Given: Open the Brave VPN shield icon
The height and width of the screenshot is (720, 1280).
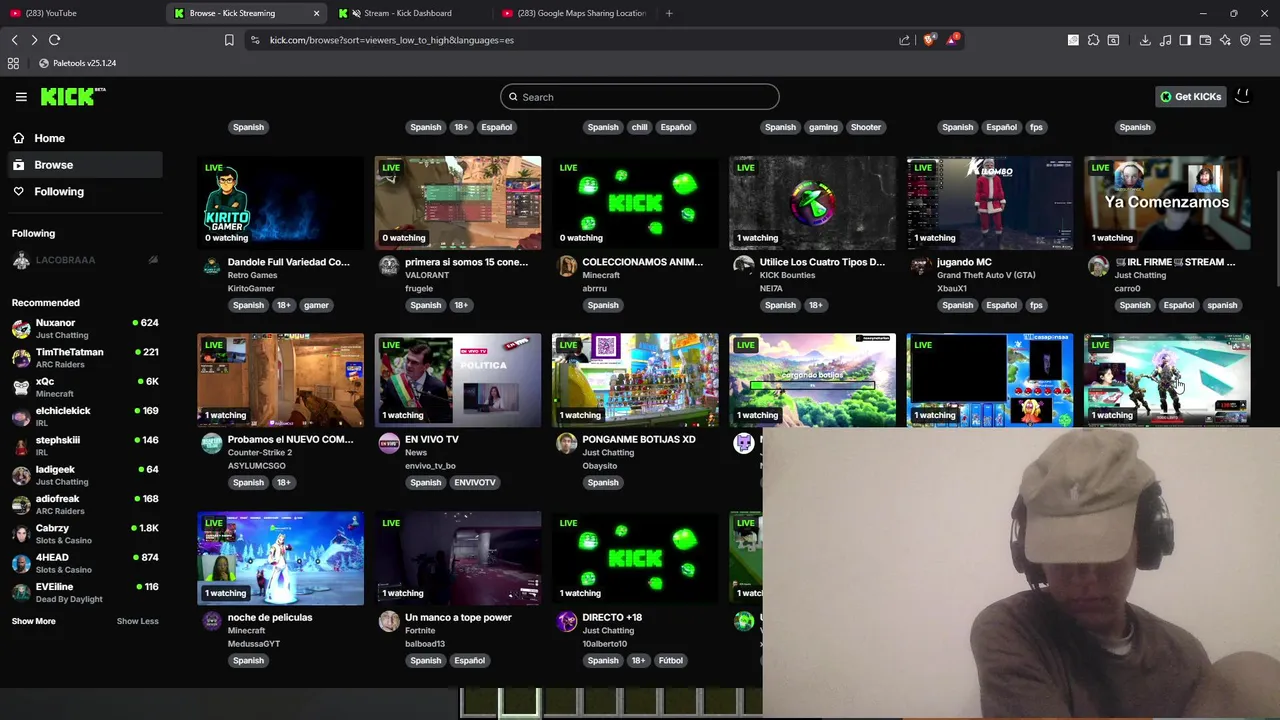Looking at the screenshot, I should pyautogui.click(x=1245, y=40).
